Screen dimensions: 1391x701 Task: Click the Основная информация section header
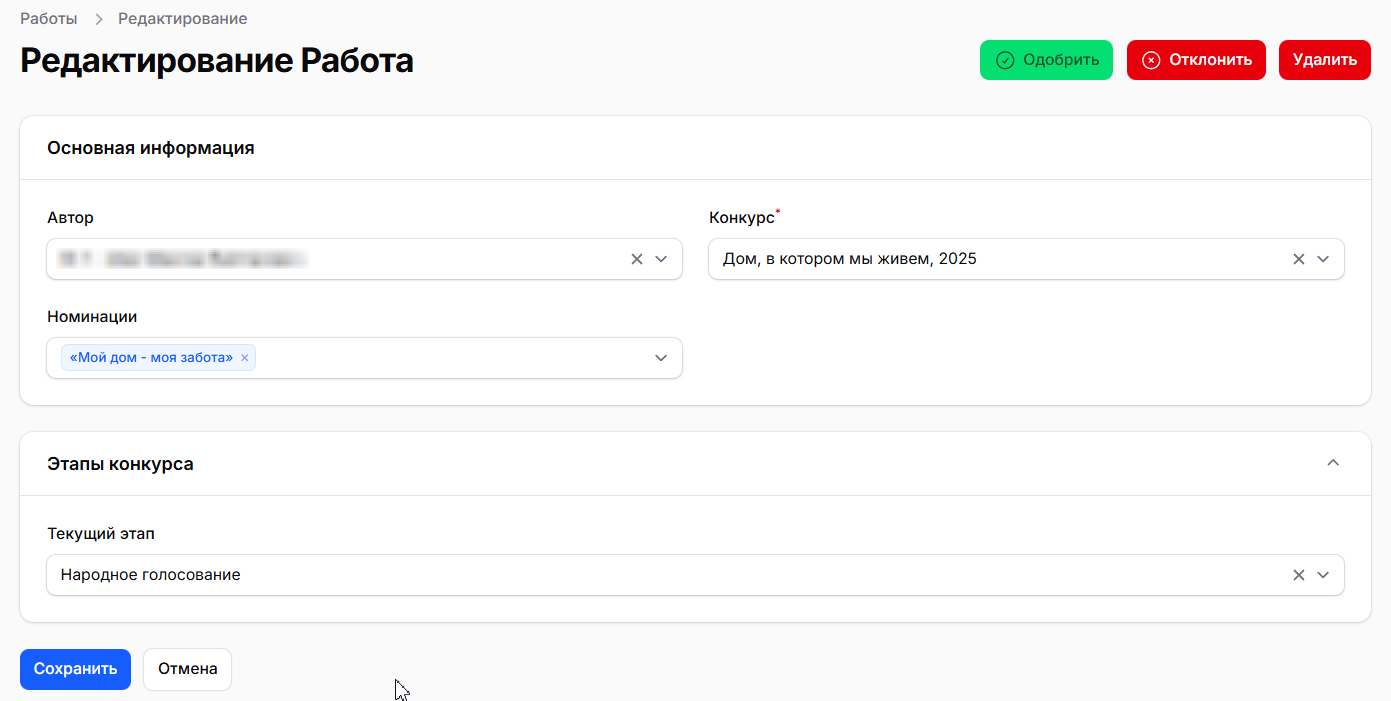(x=151, y=148)
